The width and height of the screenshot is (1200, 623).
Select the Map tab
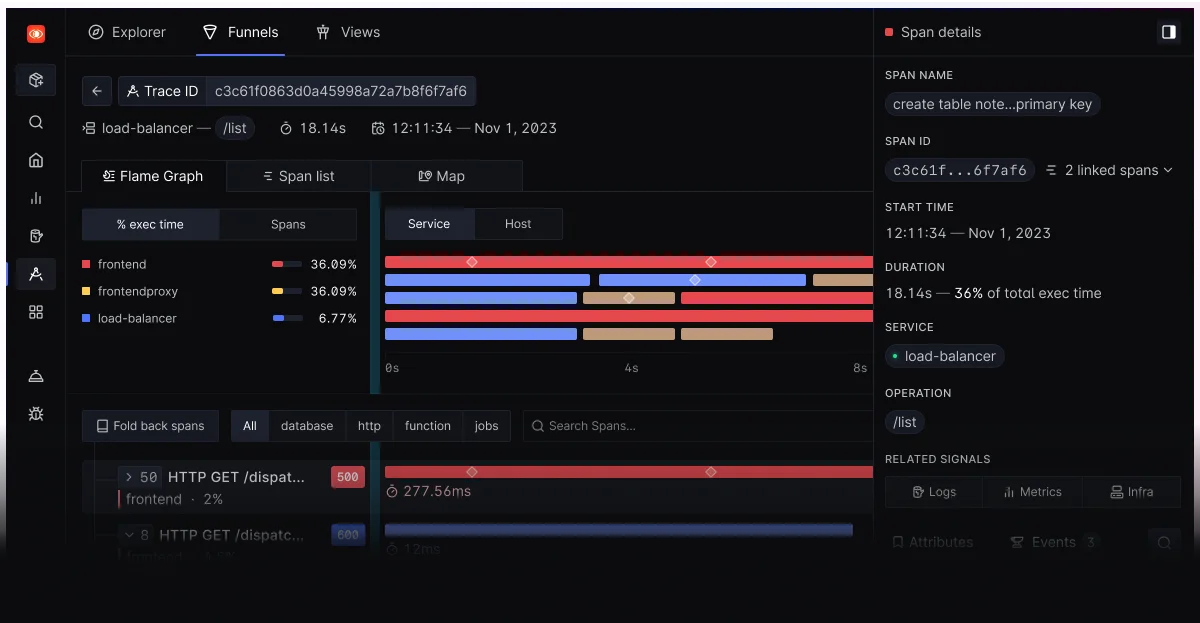tap(442, 176)
